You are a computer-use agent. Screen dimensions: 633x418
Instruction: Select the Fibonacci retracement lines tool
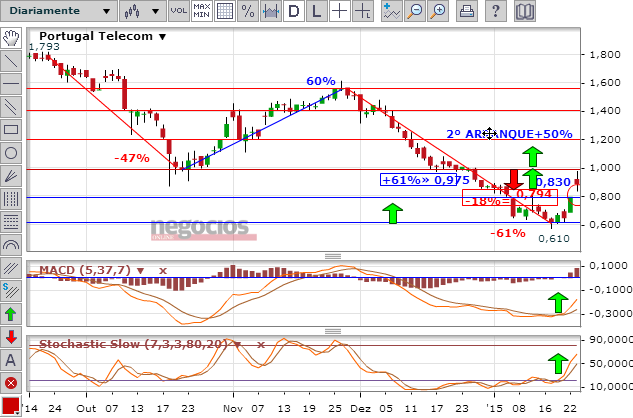(x=11, y=222)
